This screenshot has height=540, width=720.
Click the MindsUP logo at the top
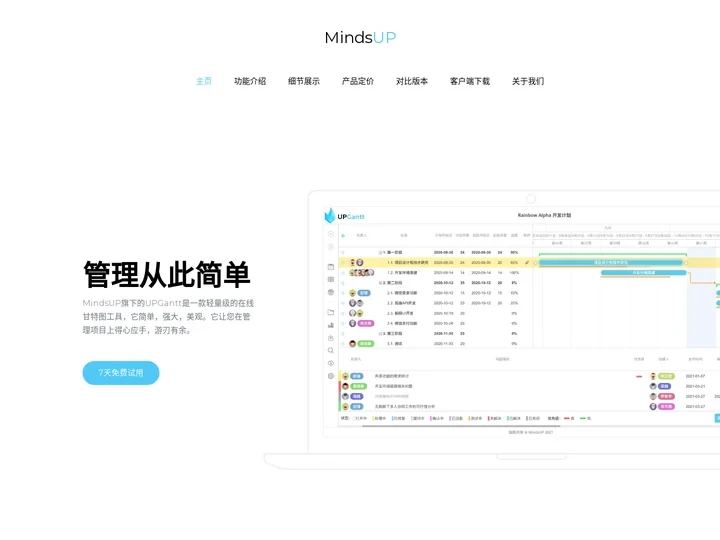(360, 37)
